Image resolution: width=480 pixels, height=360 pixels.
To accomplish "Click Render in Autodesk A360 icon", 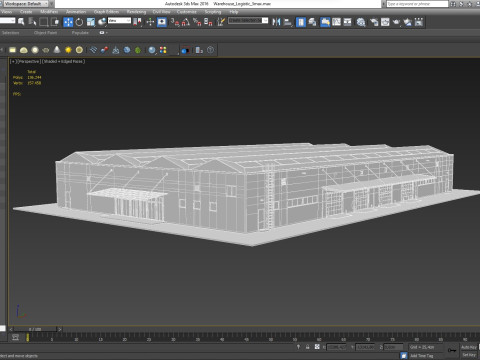I will (x=408, y=22).
